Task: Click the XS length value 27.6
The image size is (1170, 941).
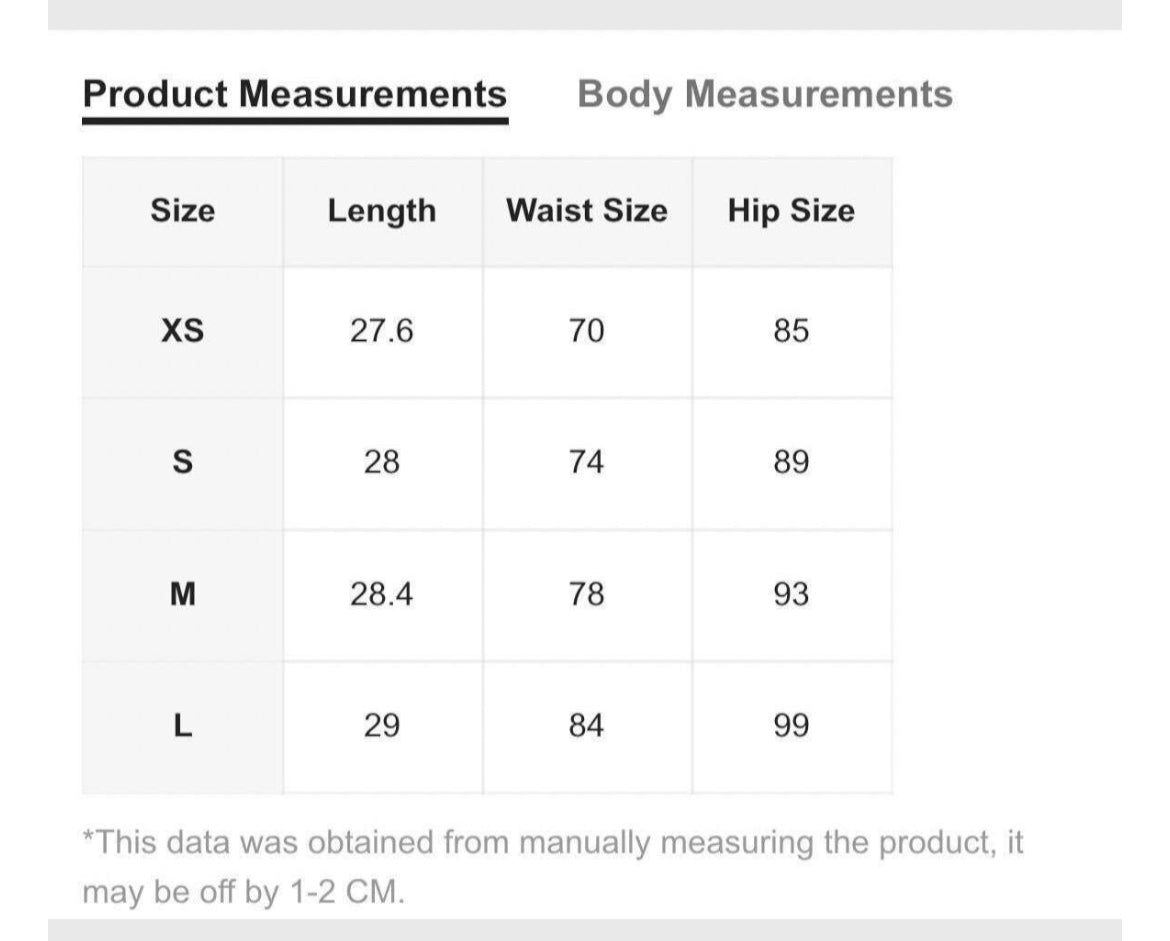Action: pos(381,331)
